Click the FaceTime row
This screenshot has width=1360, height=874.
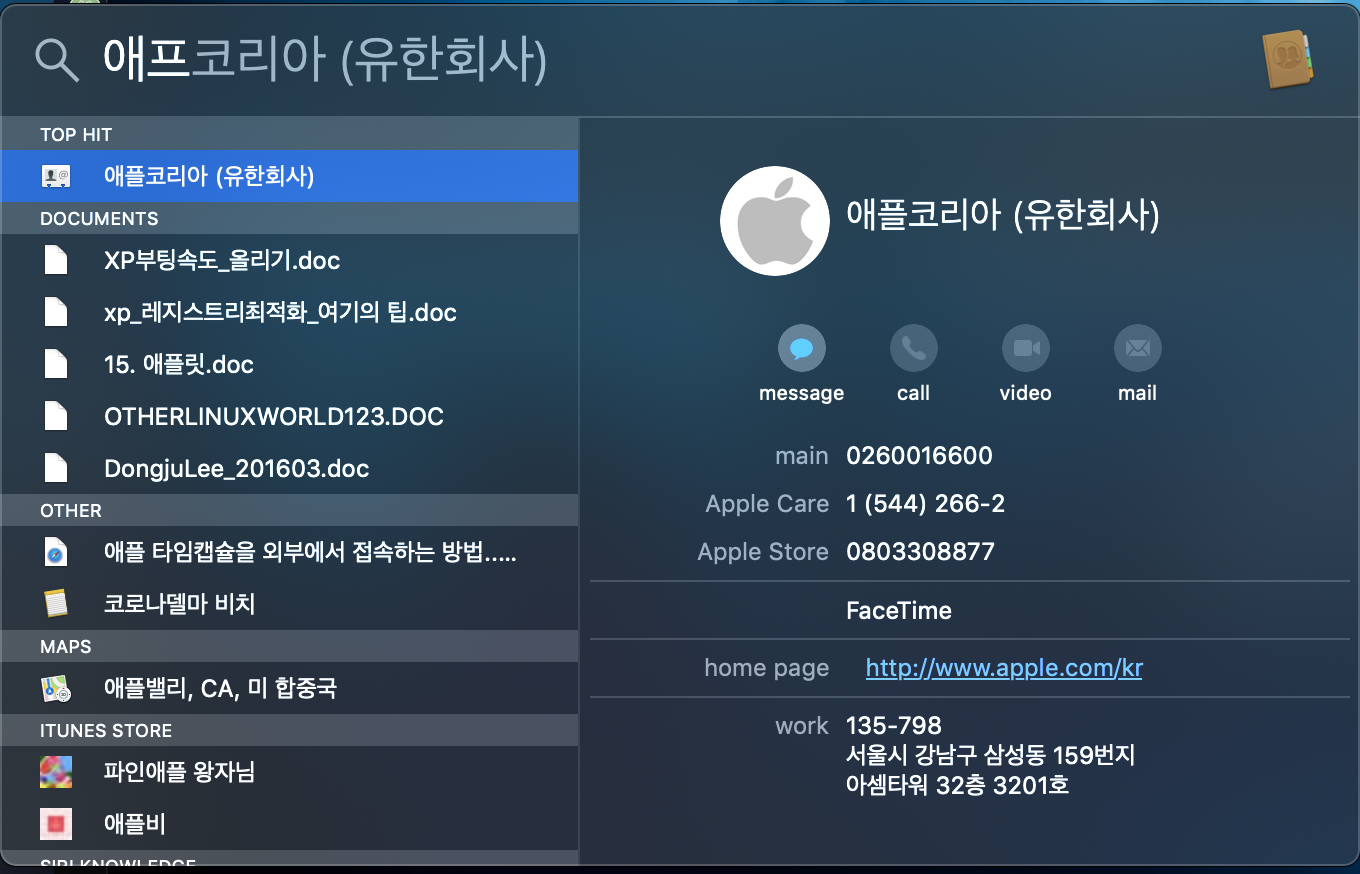click(x=899, y=610)
